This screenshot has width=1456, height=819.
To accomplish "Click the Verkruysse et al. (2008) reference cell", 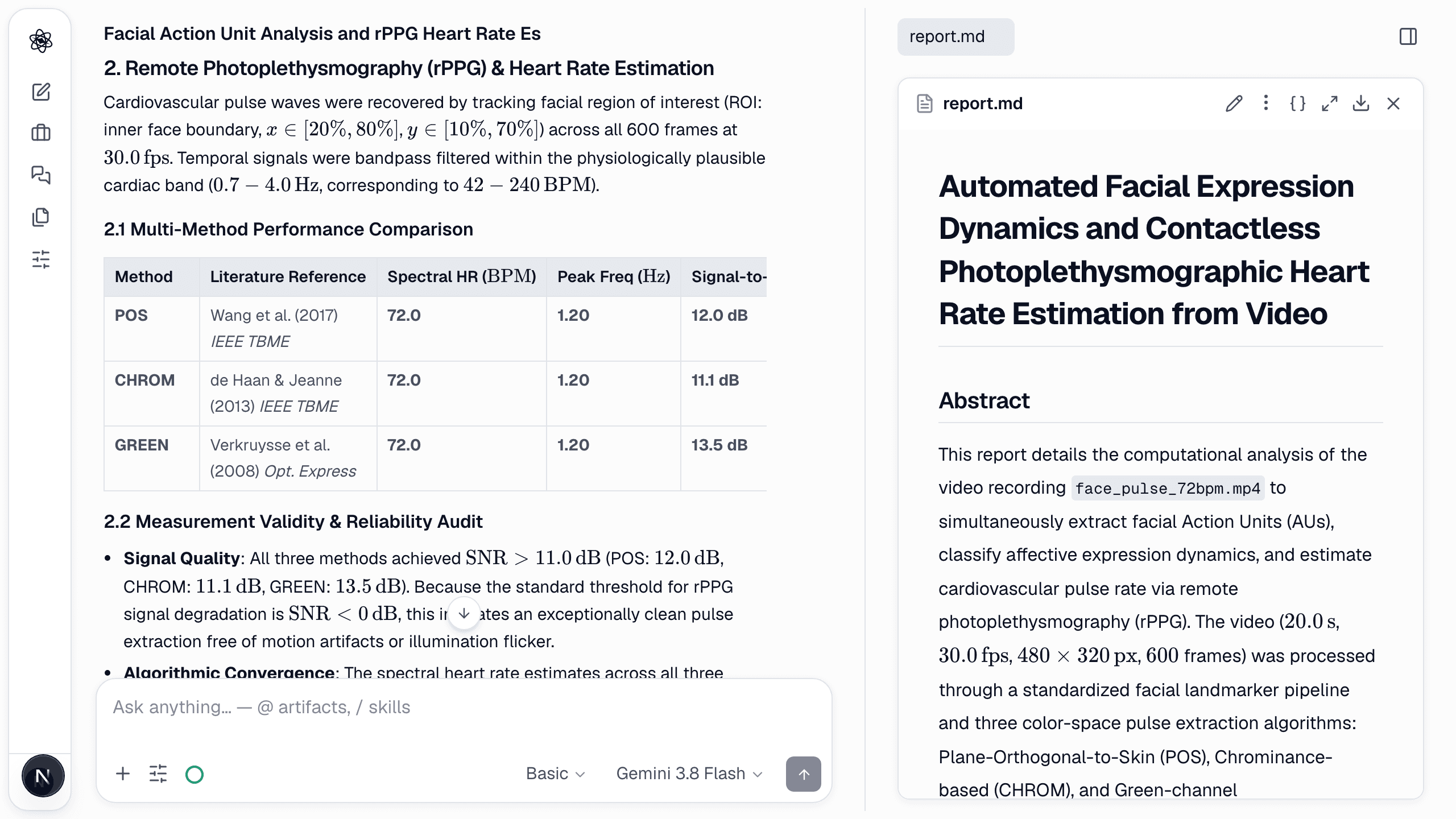I will (288, 458).
